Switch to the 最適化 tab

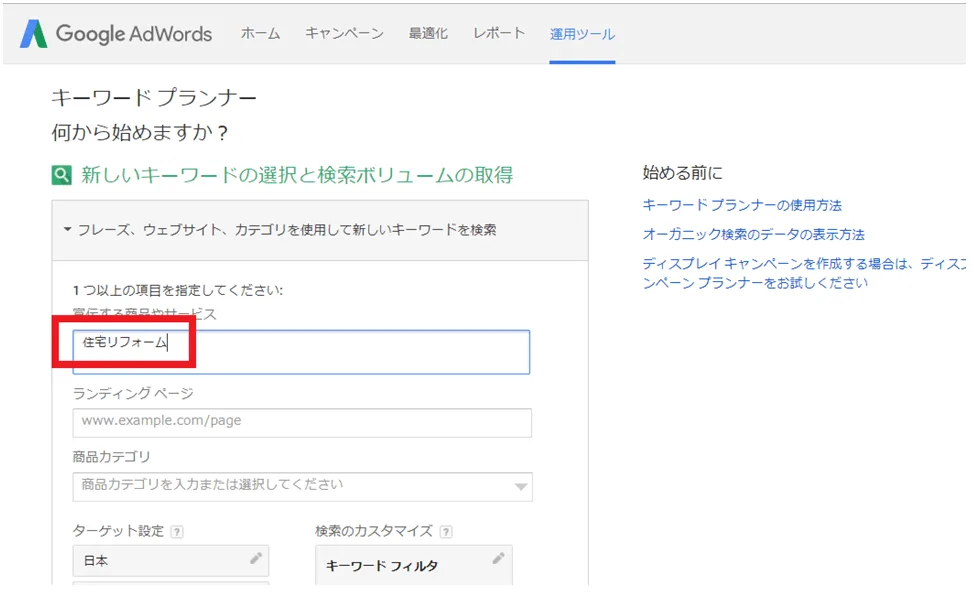click(428, 34)
